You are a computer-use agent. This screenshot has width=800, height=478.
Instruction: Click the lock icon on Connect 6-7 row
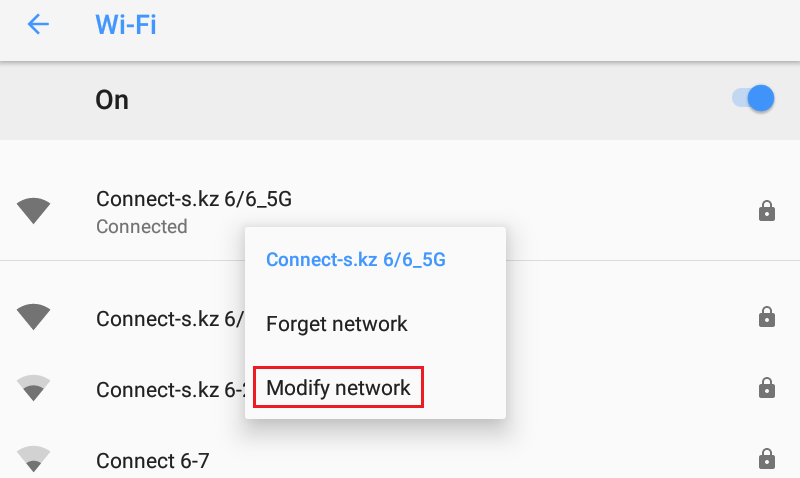767,460
